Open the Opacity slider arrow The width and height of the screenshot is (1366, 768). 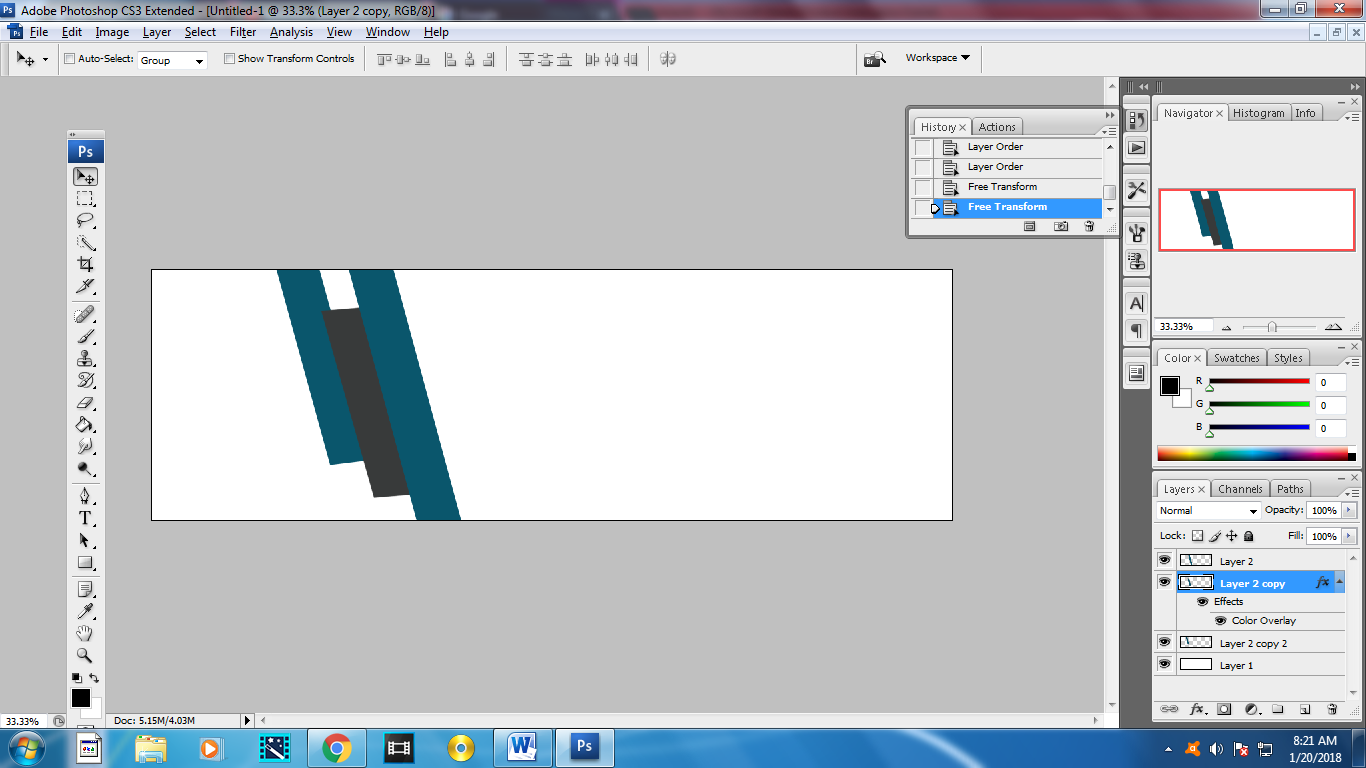(1349, 511)
